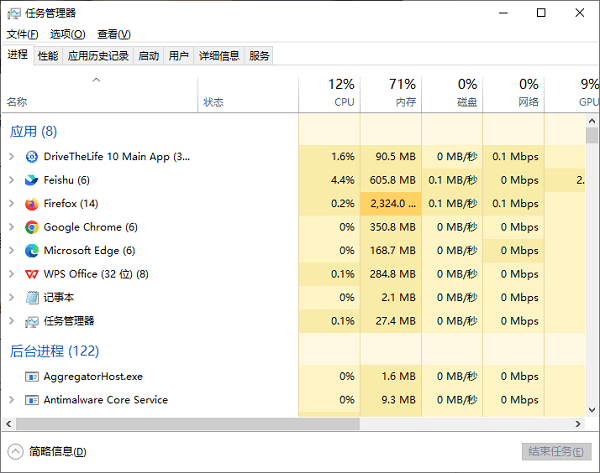This screenshot has height=473, width=600.
Task: Expand the 记事本 process row
Action: click(11, 298)
